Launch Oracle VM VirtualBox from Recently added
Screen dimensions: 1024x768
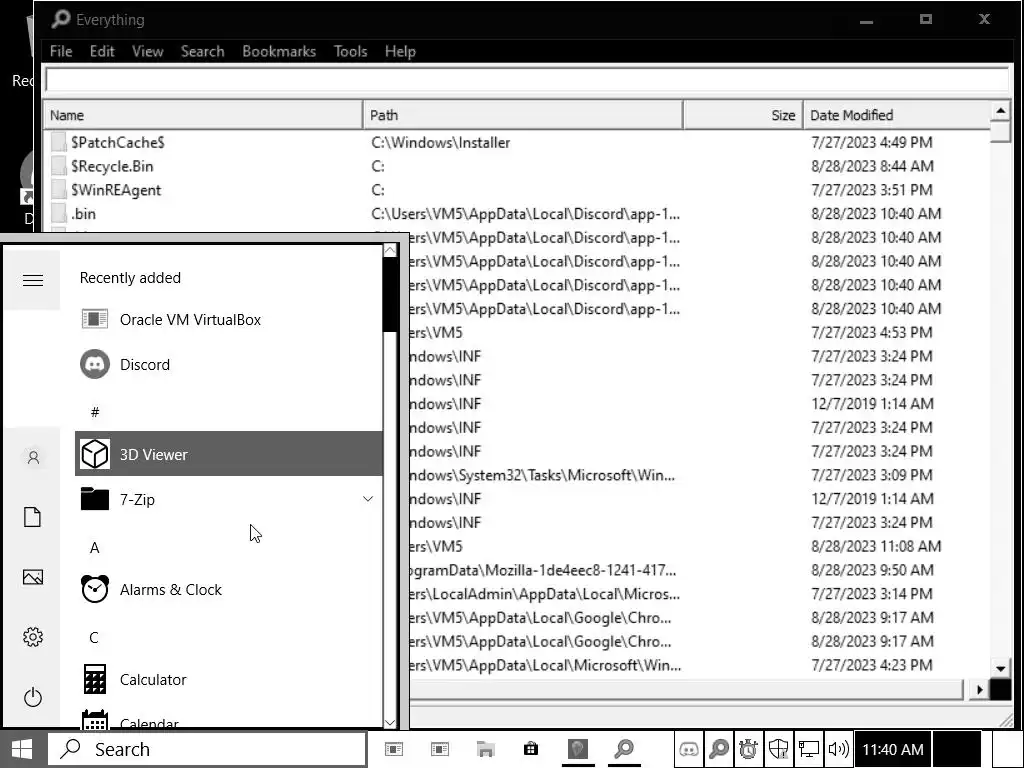[229, 319]
